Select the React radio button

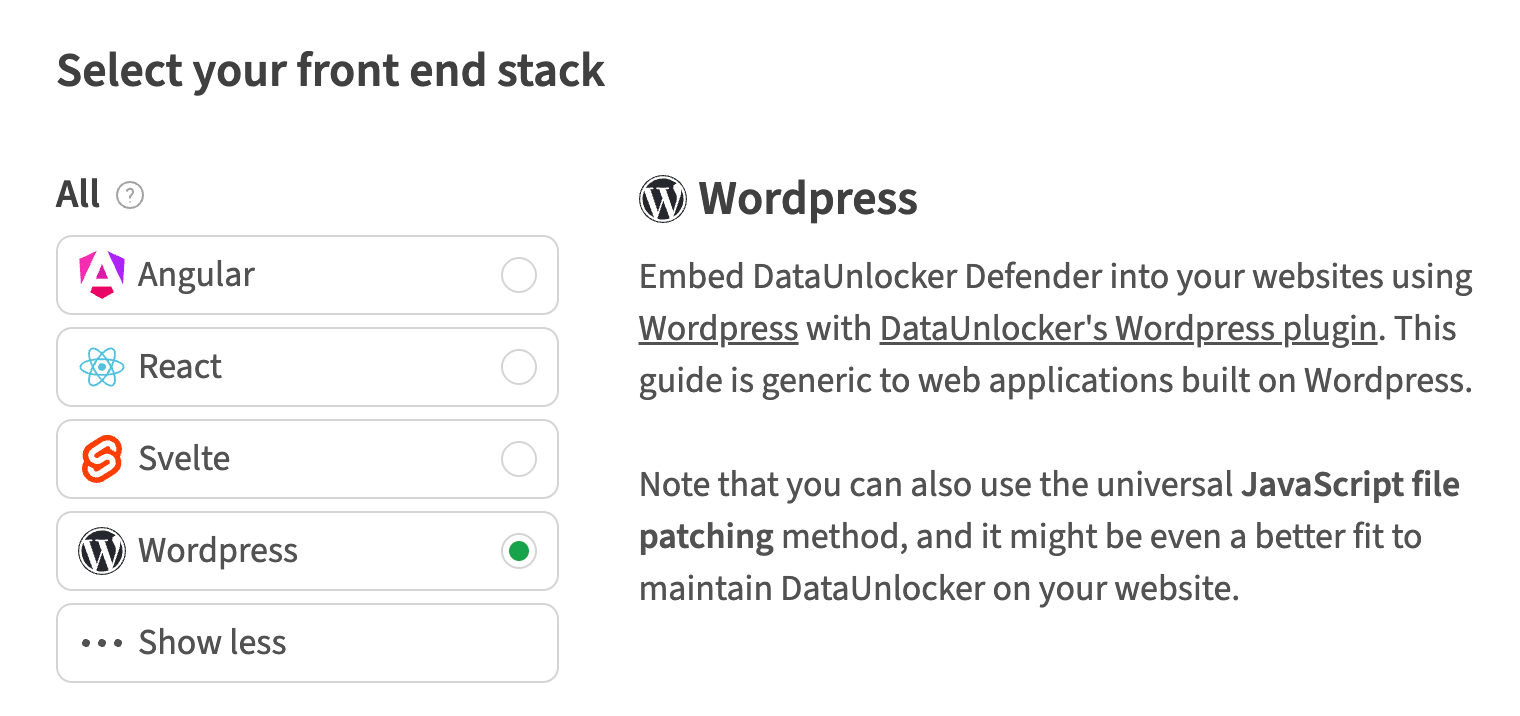point(518,366)
